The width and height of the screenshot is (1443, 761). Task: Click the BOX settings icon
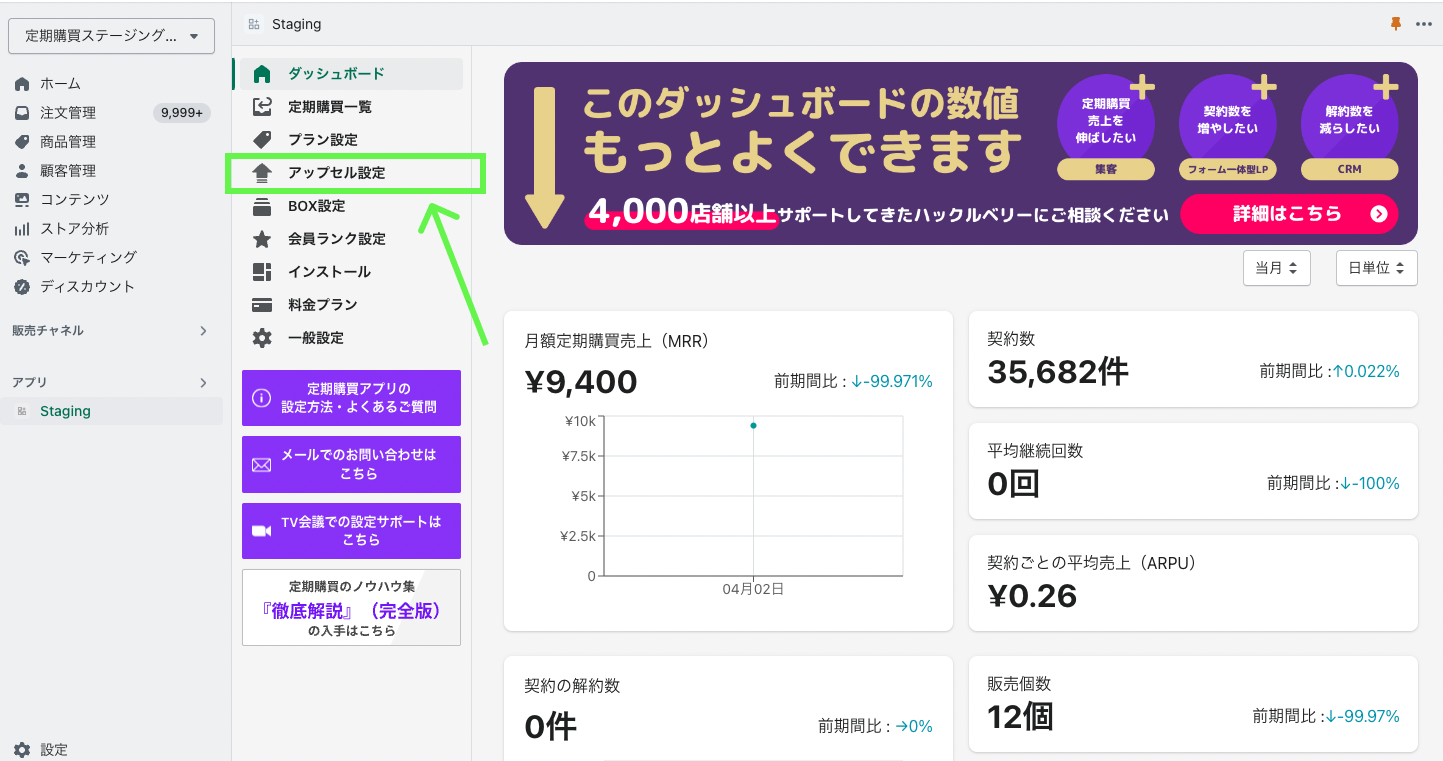click(262, 206)
